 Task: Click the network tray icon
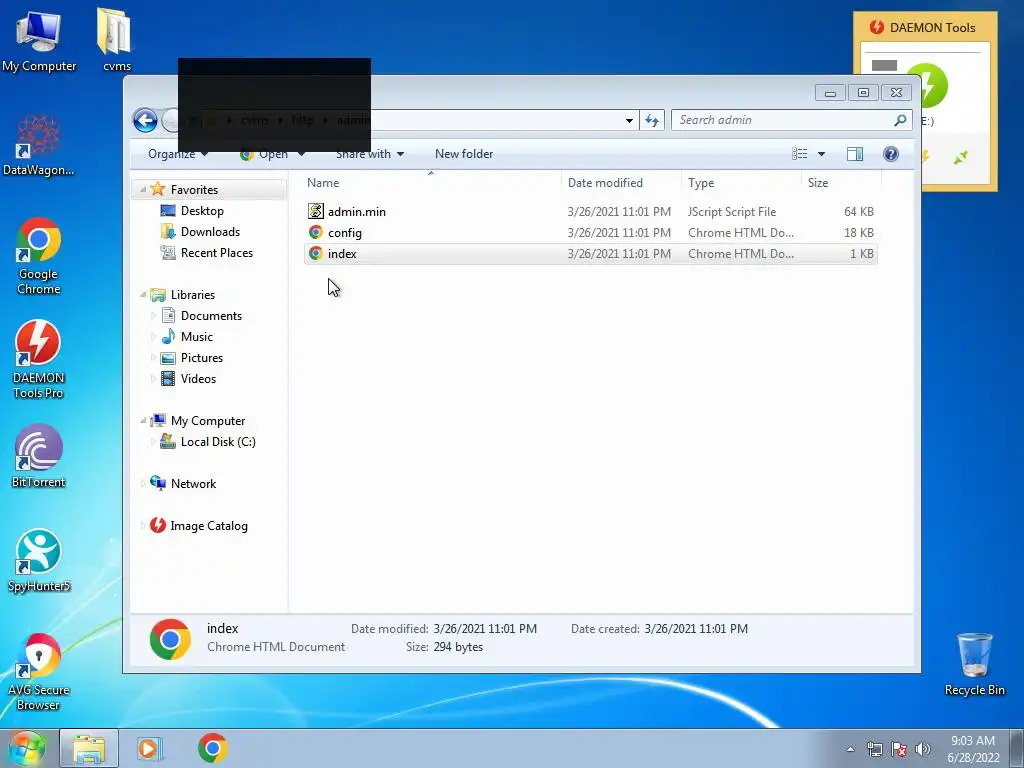click(x=874, y=749)
